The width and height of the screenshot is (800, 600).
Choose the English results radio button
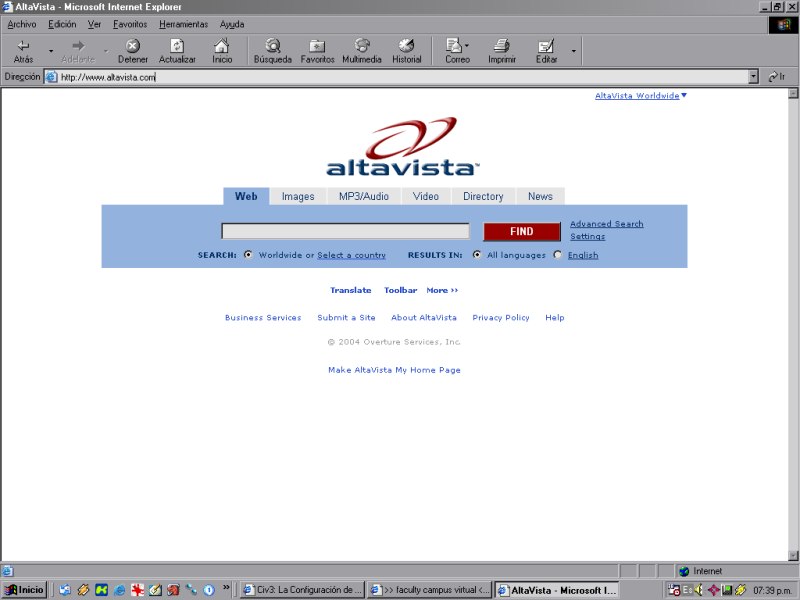[x=558, y=255]
